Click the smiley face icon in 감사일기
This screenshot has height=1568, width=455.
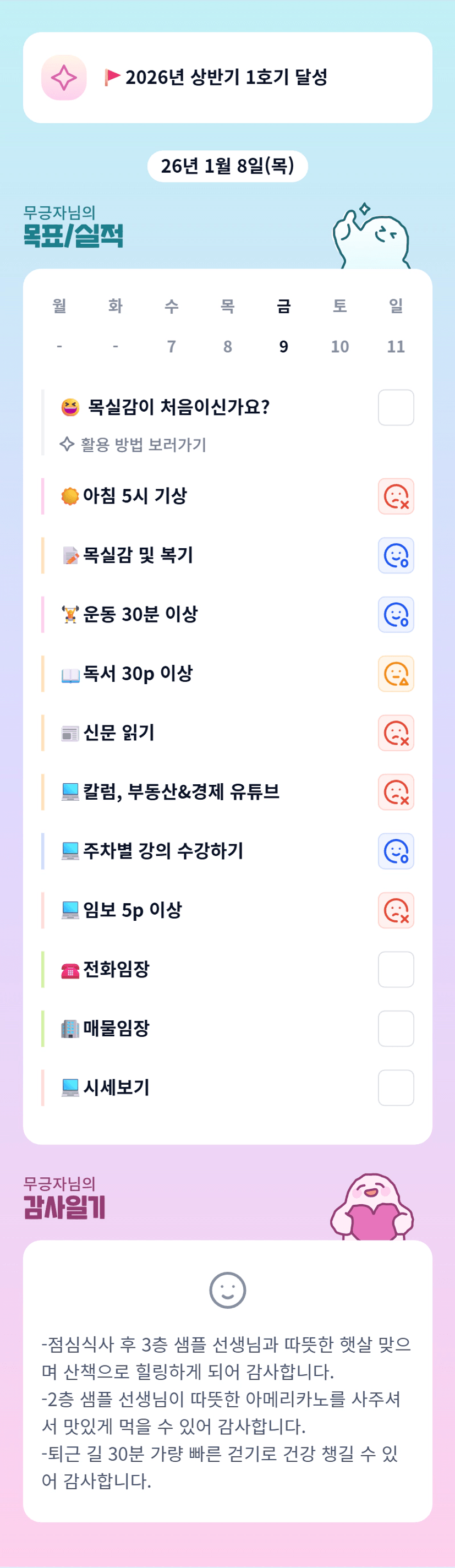228,1290
